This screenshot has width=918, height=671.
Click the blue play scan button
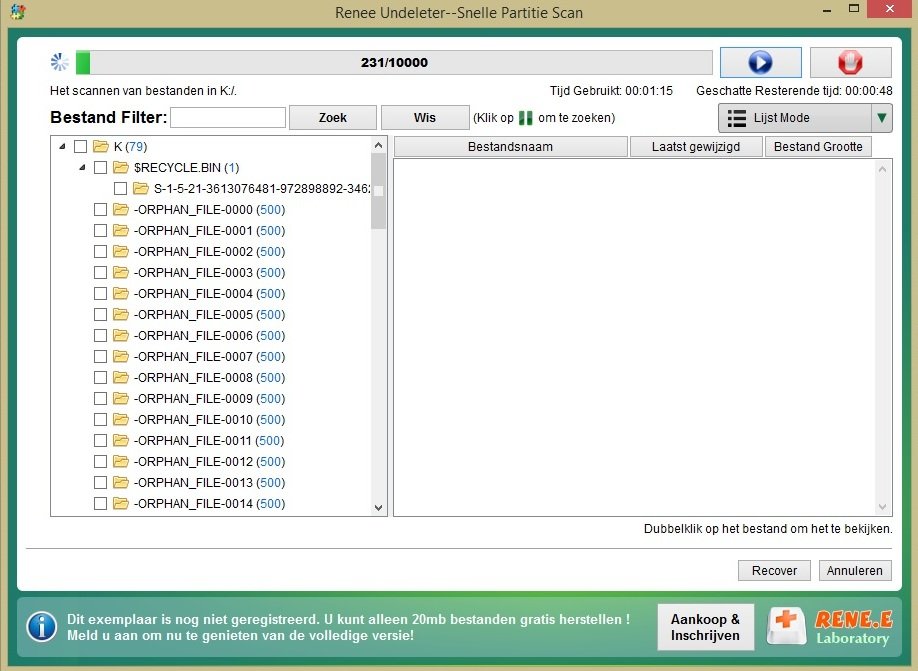pyautogui.click(x=760, y=62)
